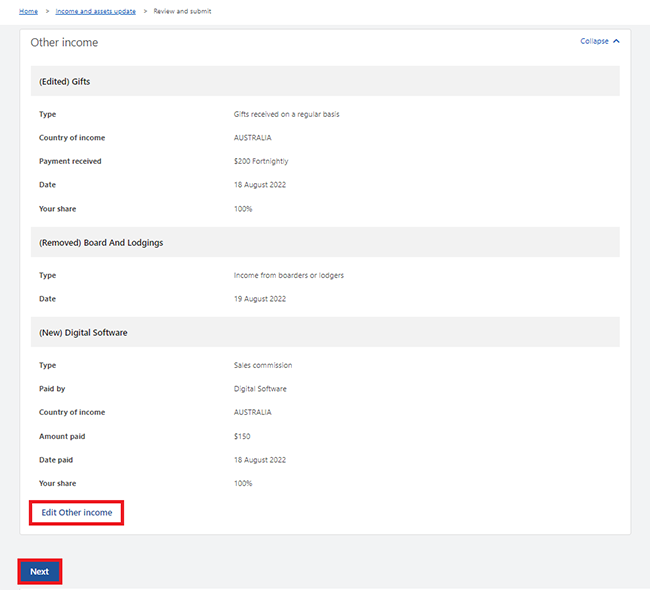Click 'Income from boarders or lodgers' value

tap(289, 275)
